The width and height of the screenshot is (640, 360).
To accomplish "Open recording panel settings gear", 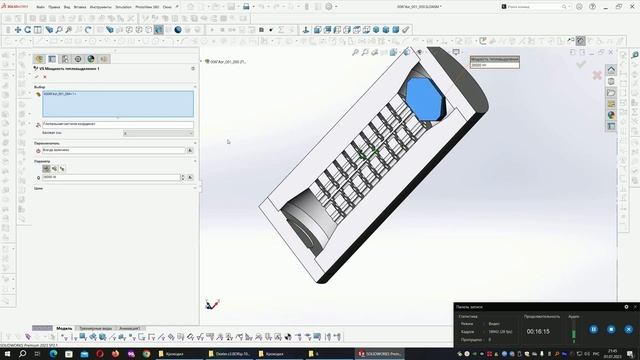I will 627,307.
